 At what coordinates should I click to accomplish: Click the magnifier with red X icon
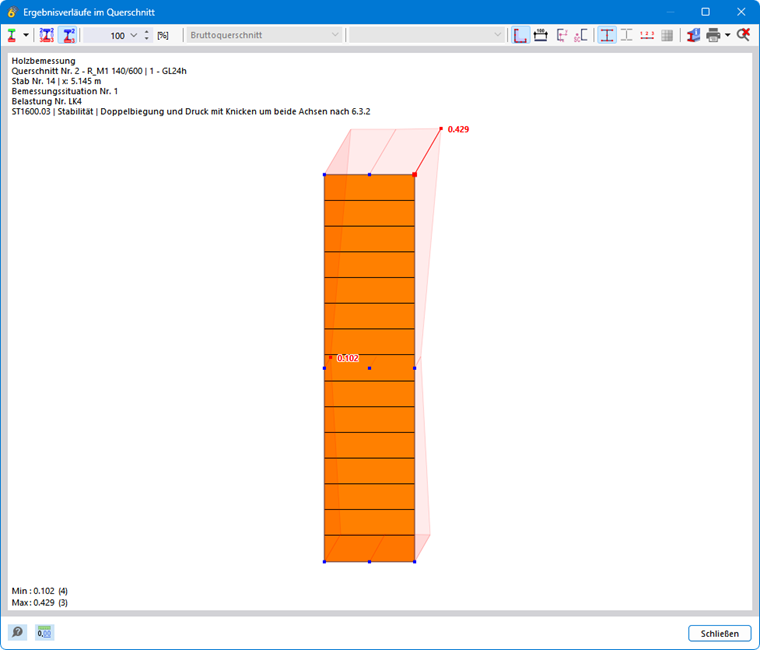743,35
